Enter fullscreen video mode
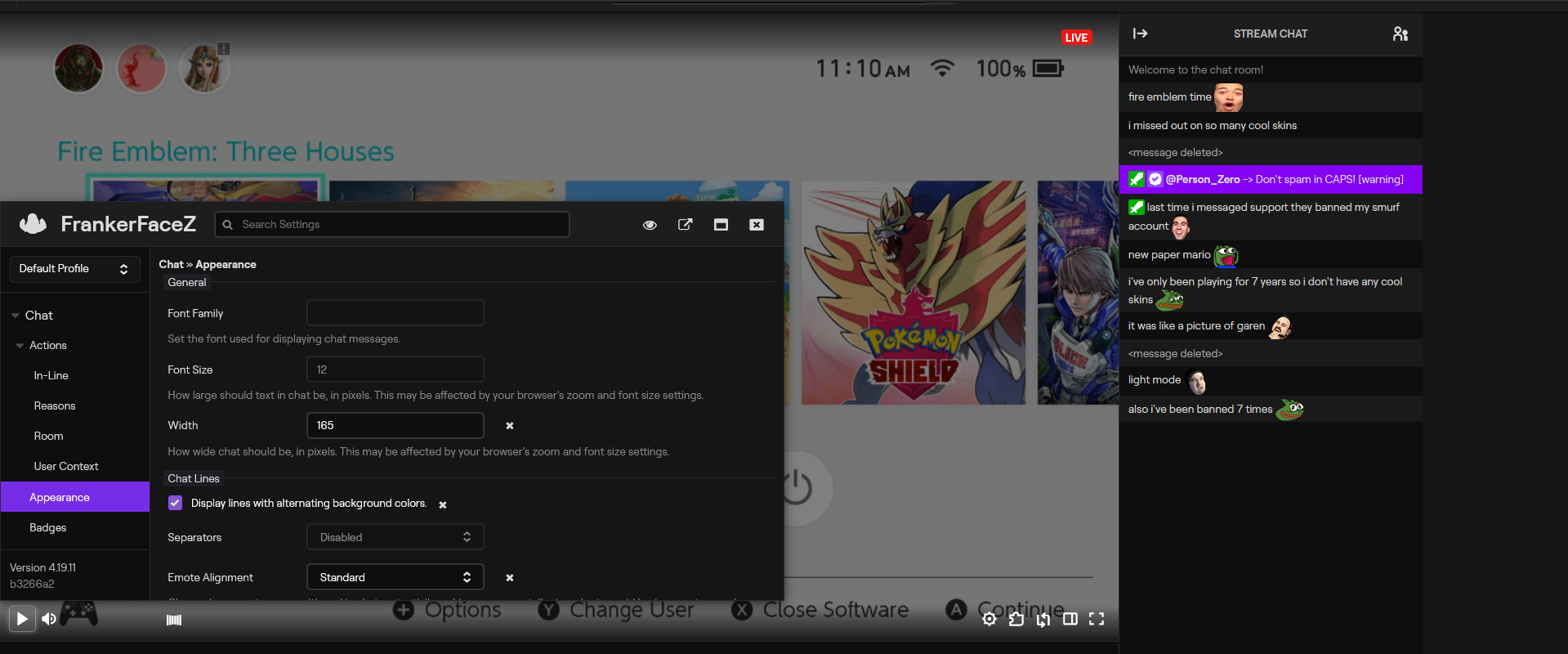 tap(1097, 619)
